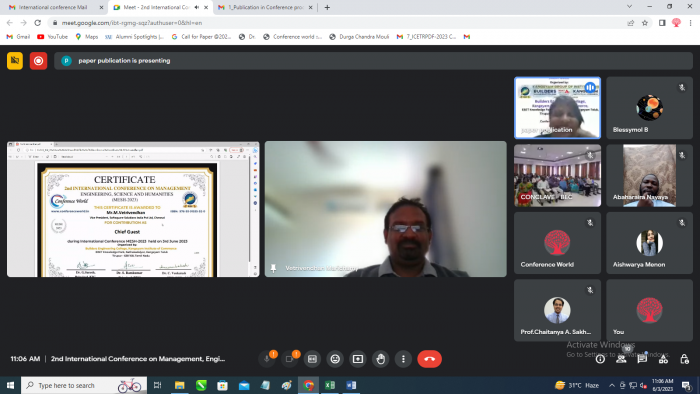Image resolution: width=700 pixels, height=394 pixels.
Task: Switch to Publication in Conference tab
Action: (265, 7)
